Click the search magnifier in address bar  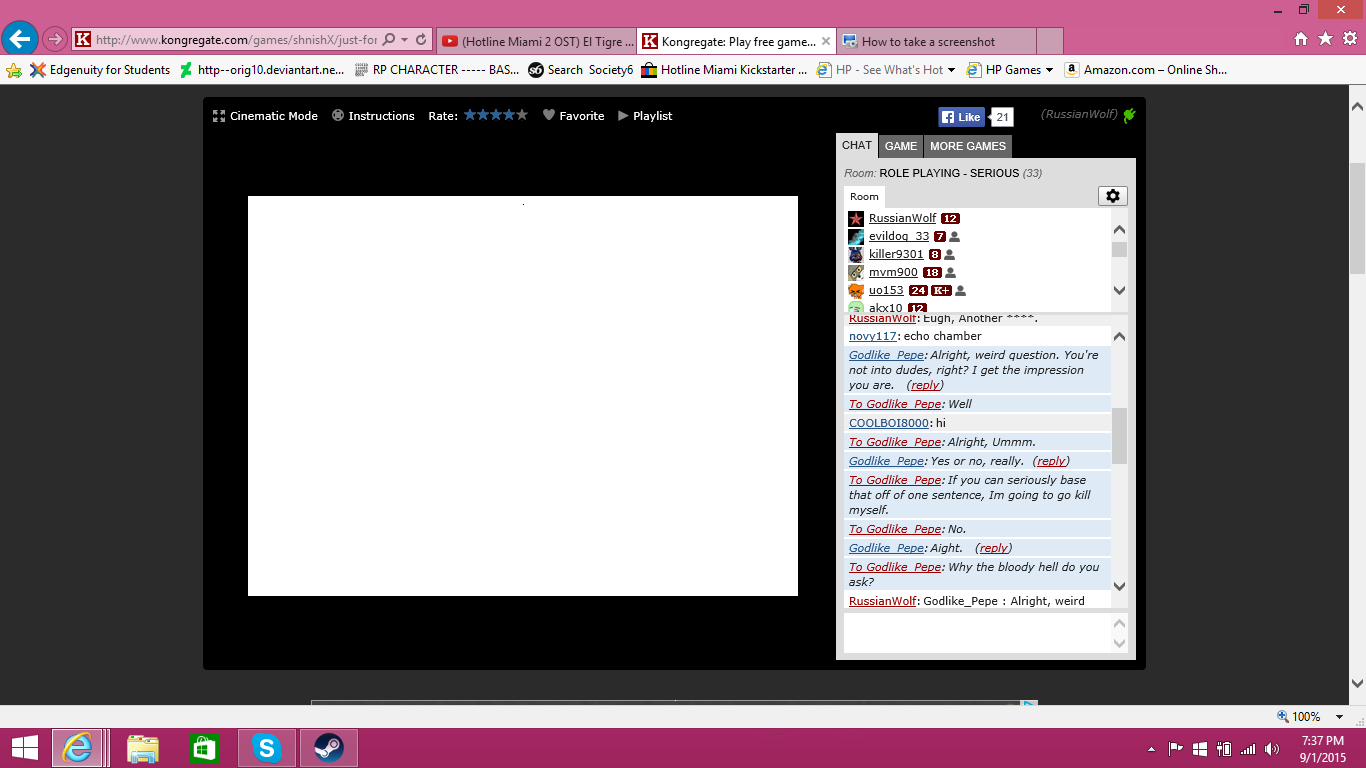click(388, 40)
